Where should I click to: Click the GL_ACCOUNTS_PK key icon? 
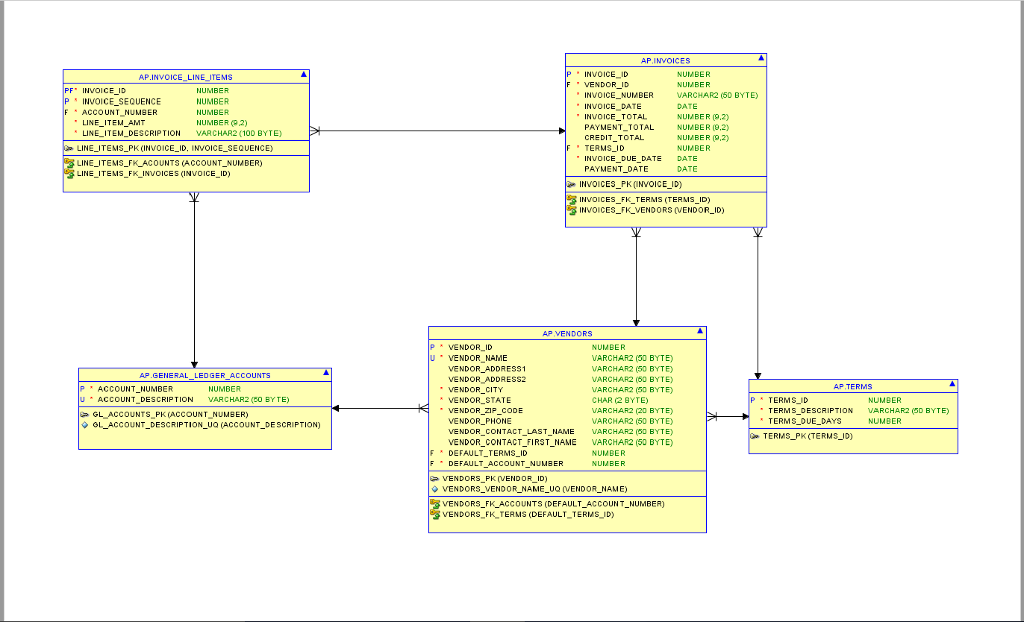tap(85, 413)
